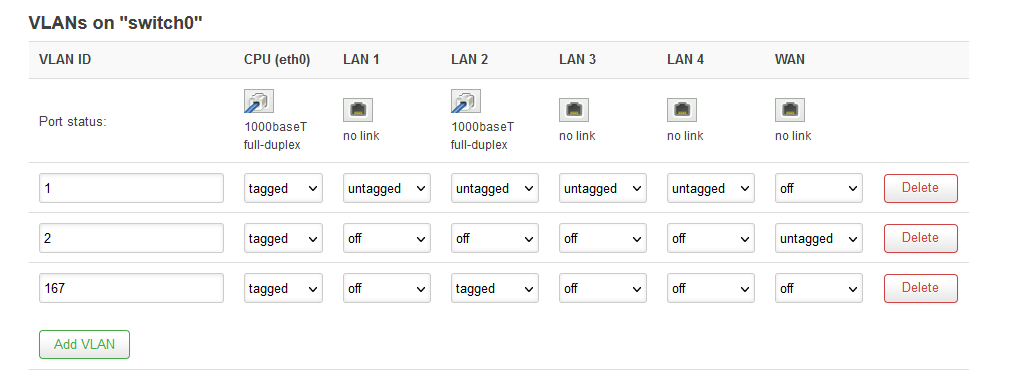Open VLAN 2 WAN untagged dropdown
Image resolution: width=1033 pixels, height=370 pixels.
click(819, 238)
